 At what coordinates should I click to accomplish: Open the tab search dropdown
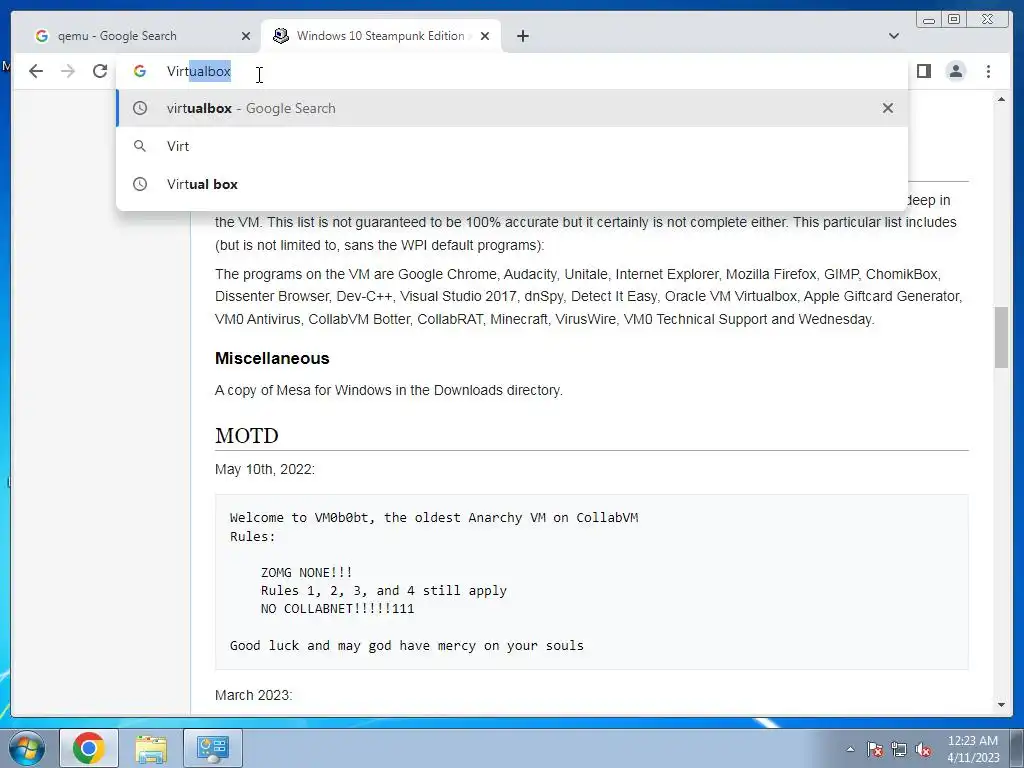tap(893, 36)
